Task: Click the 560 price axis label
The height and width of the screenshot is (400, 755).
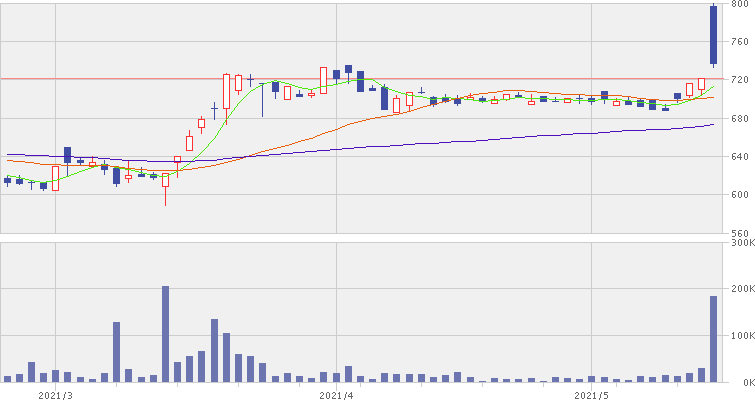Action: pos(741,232)
